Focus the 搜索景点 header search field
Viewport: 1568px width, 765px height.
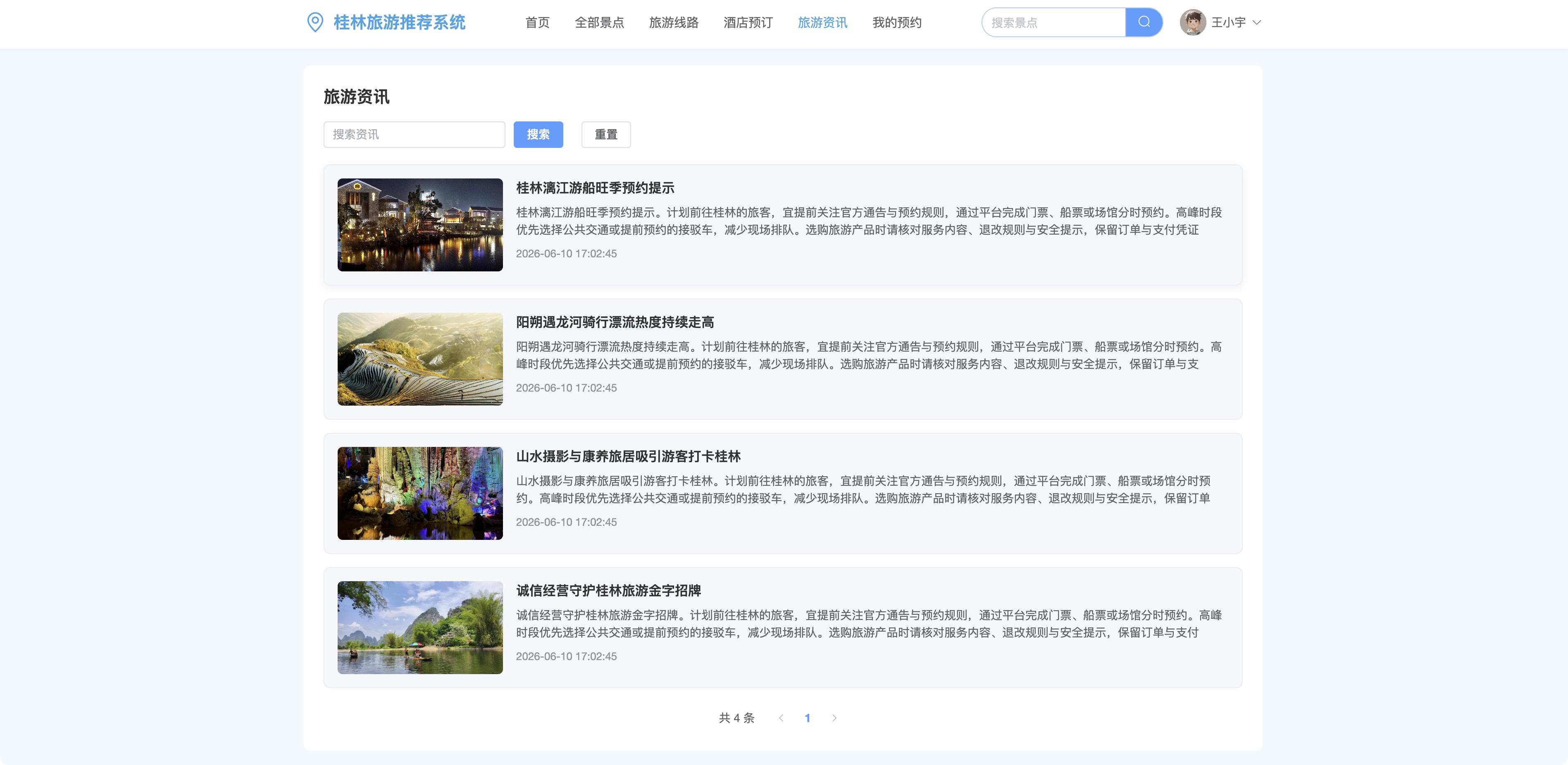pyautogui.click(x=1053, y=23)
